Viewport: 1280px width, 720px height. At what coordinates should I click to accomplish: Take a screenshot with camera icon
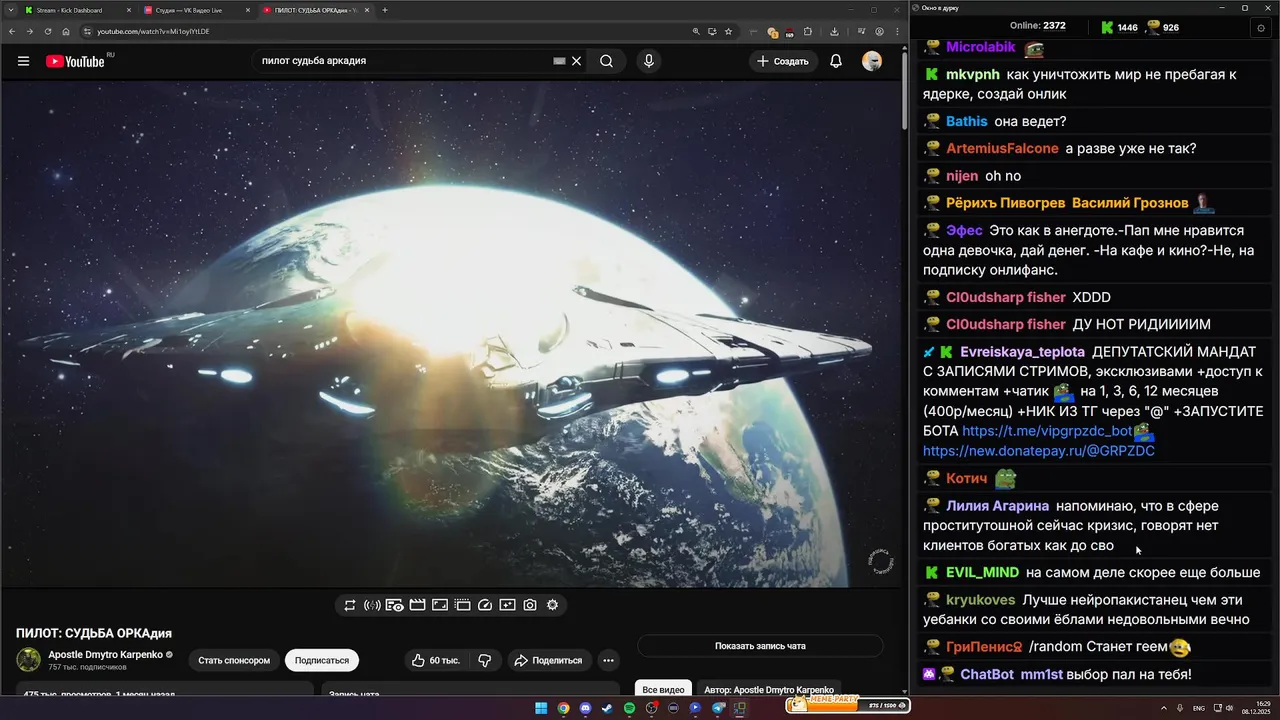click(530, 605)
